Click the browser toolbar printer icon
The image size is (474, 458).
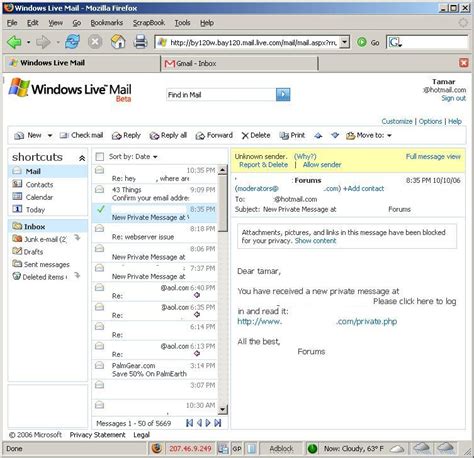(140, 42)
